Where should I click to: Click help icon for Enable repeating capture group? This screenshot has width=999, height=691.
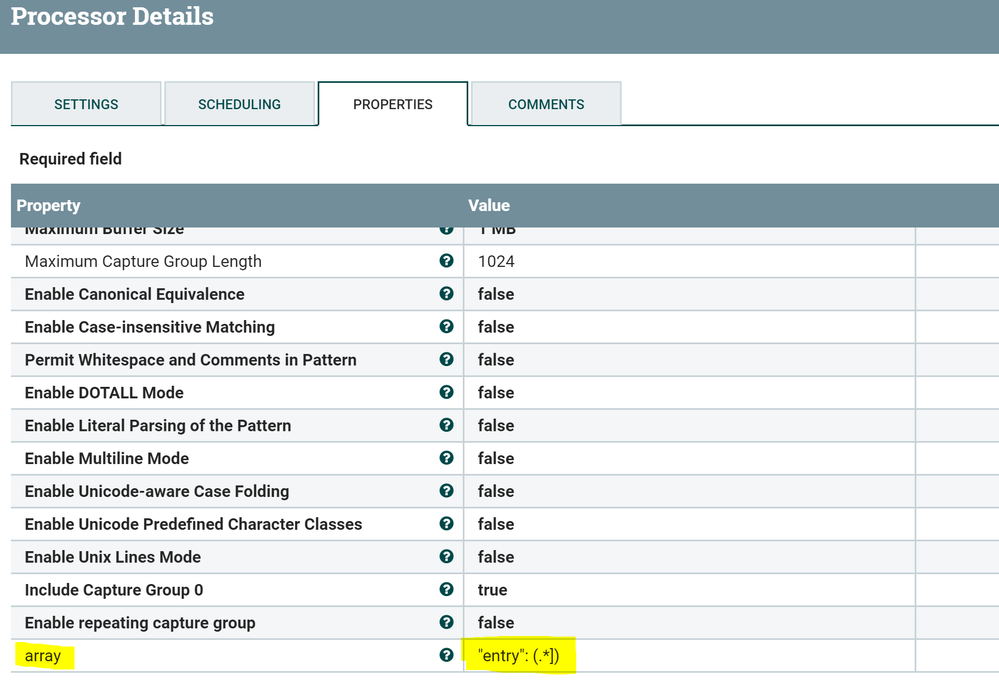[446, 622]
